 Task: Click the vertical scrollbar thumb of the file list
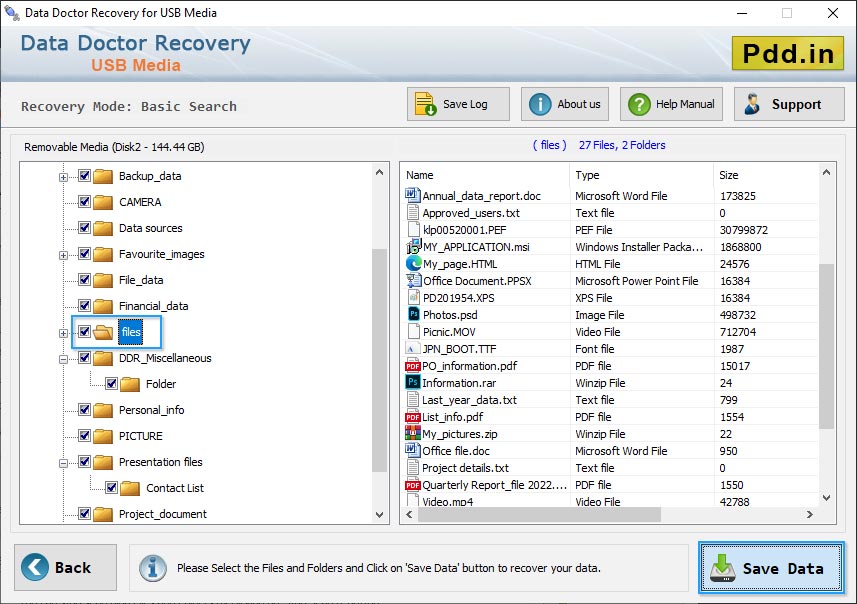826,346
